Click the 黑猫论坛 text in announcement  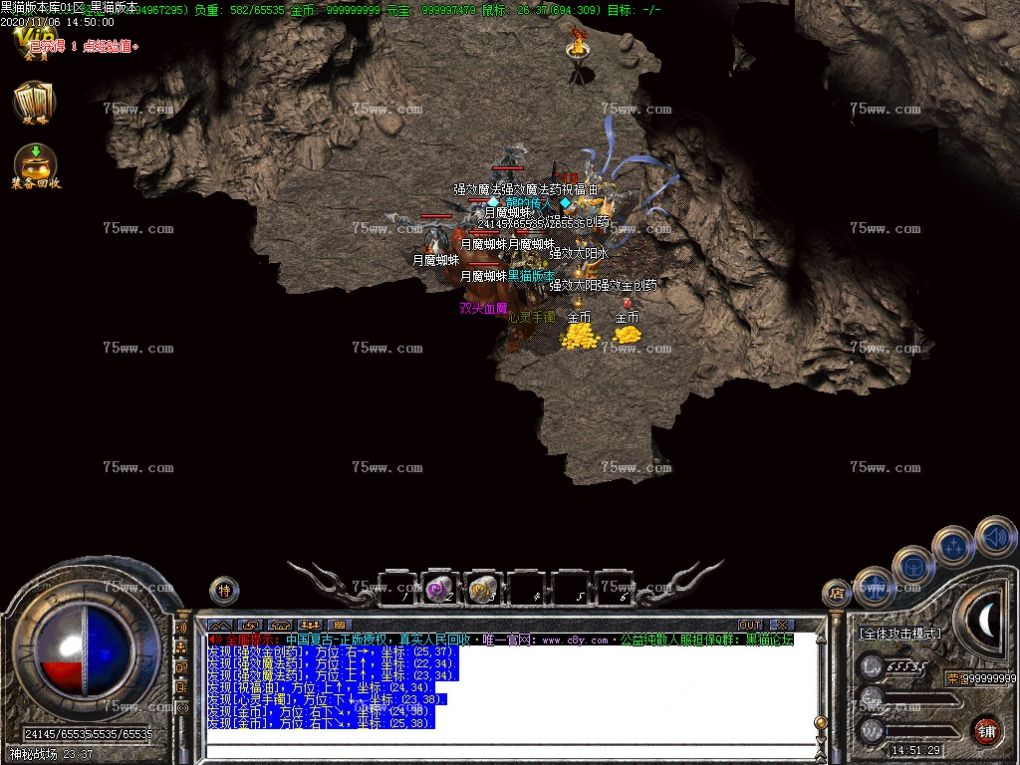[x=770, y=640]
